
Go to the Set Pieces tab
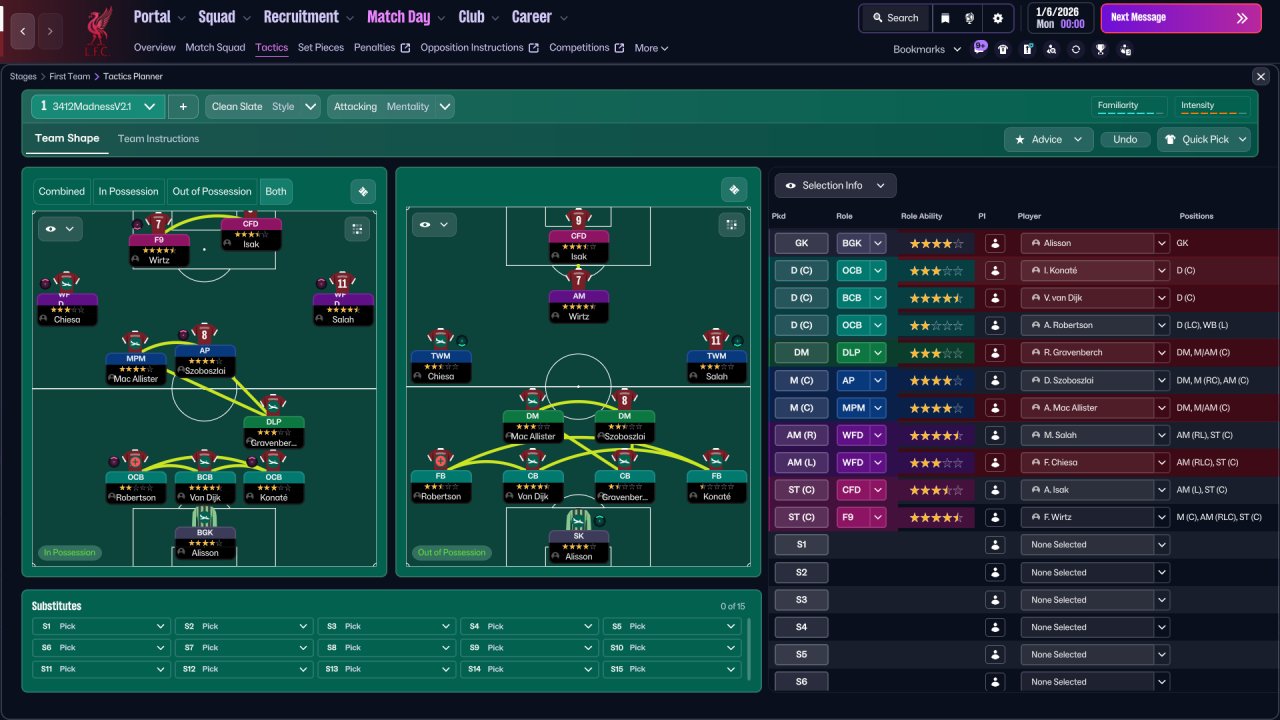point(321,47)
